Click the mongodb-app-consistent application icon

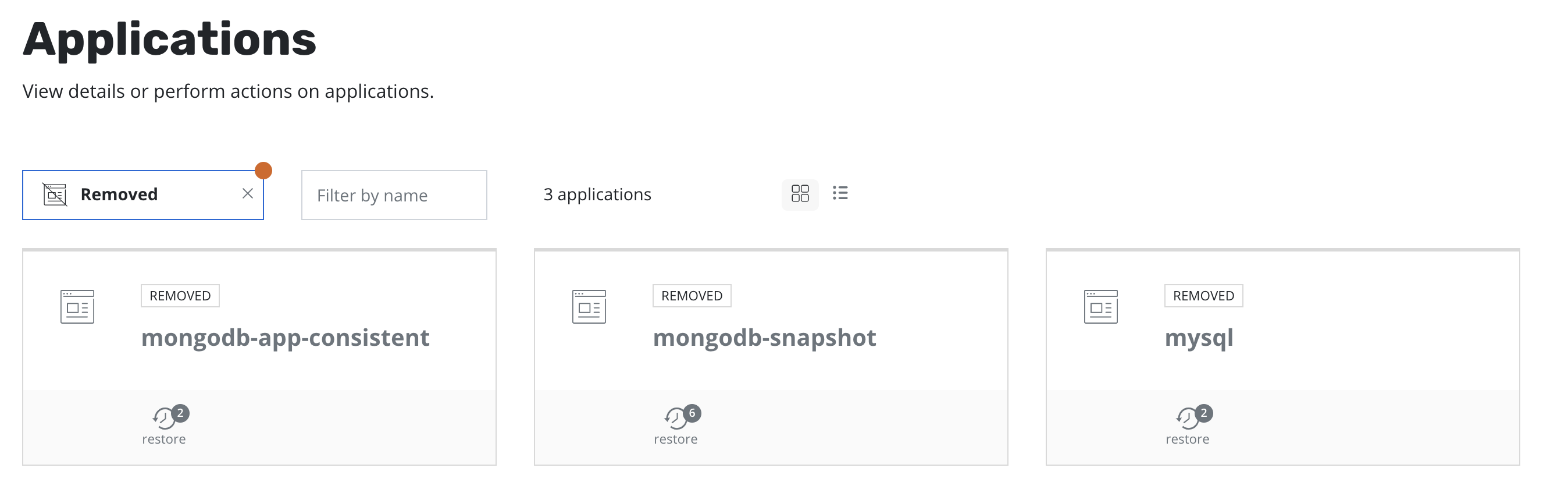point(77,306)
